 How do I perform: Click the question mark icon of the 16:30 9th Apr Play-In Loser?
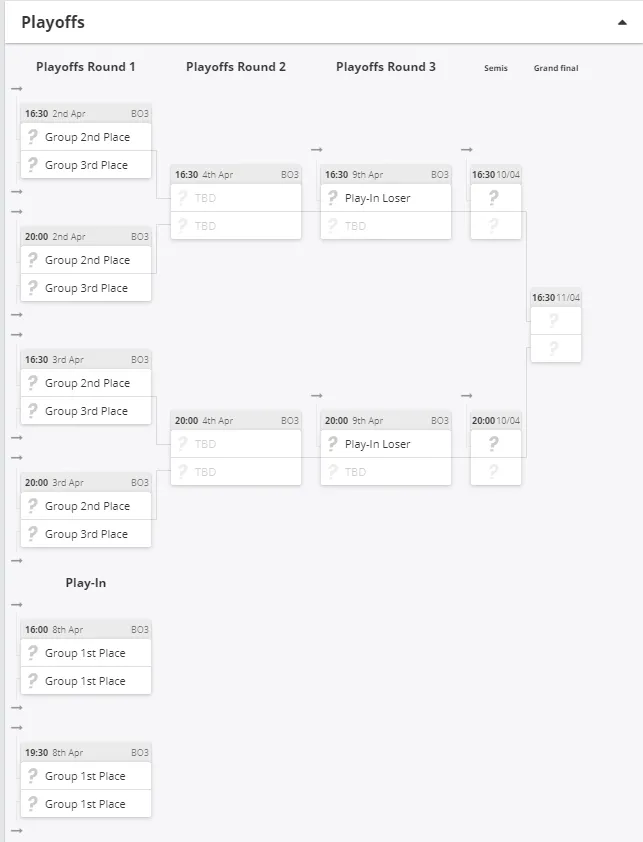point(333,198)
